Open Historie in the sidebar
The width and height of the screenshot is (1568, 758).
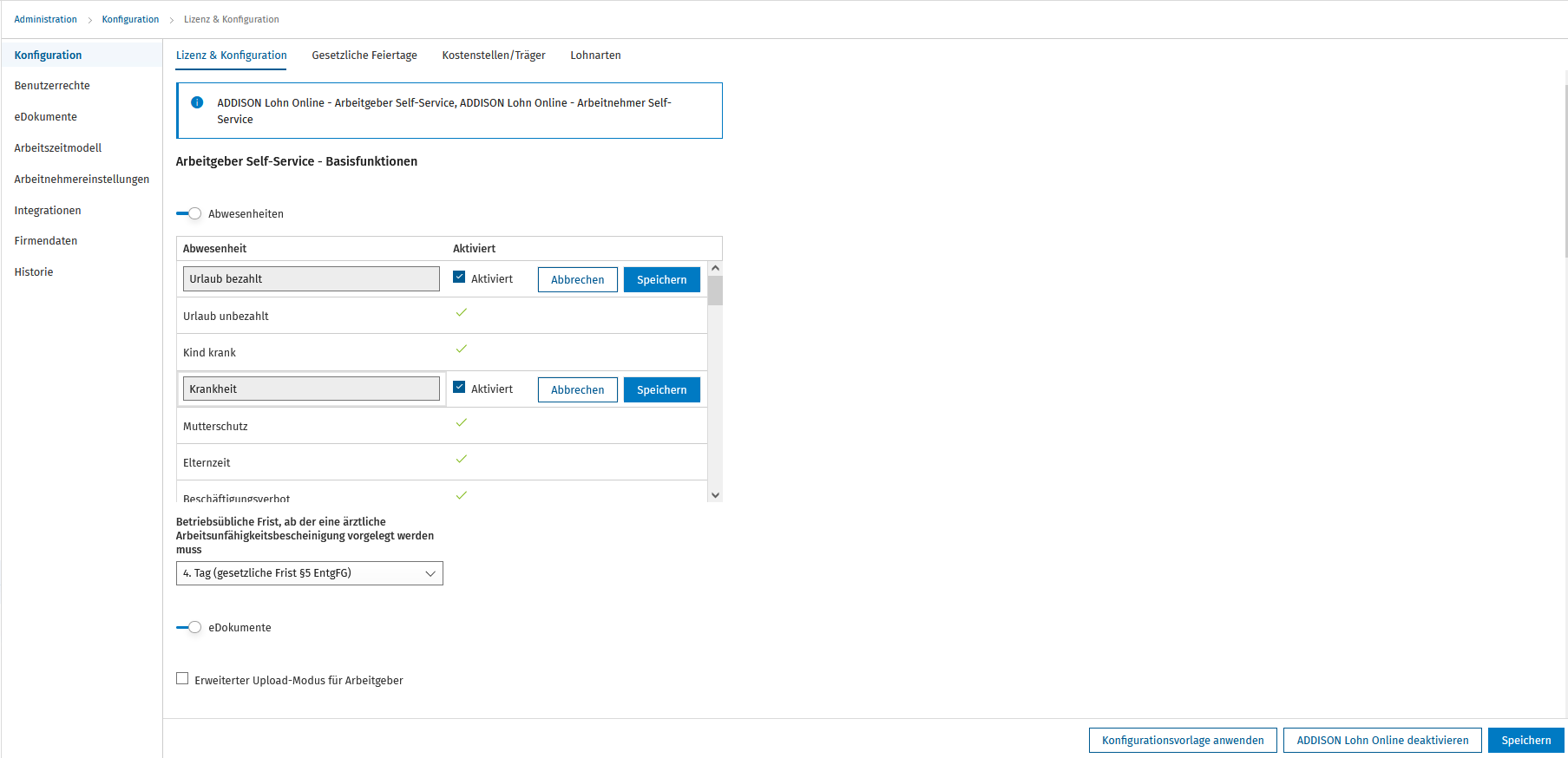click(34, 272)
